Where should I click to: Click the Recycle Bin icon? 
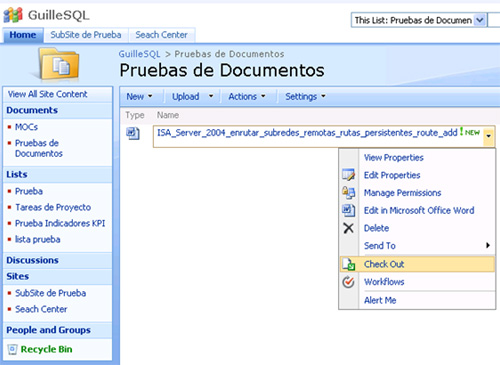pos(12,349)
